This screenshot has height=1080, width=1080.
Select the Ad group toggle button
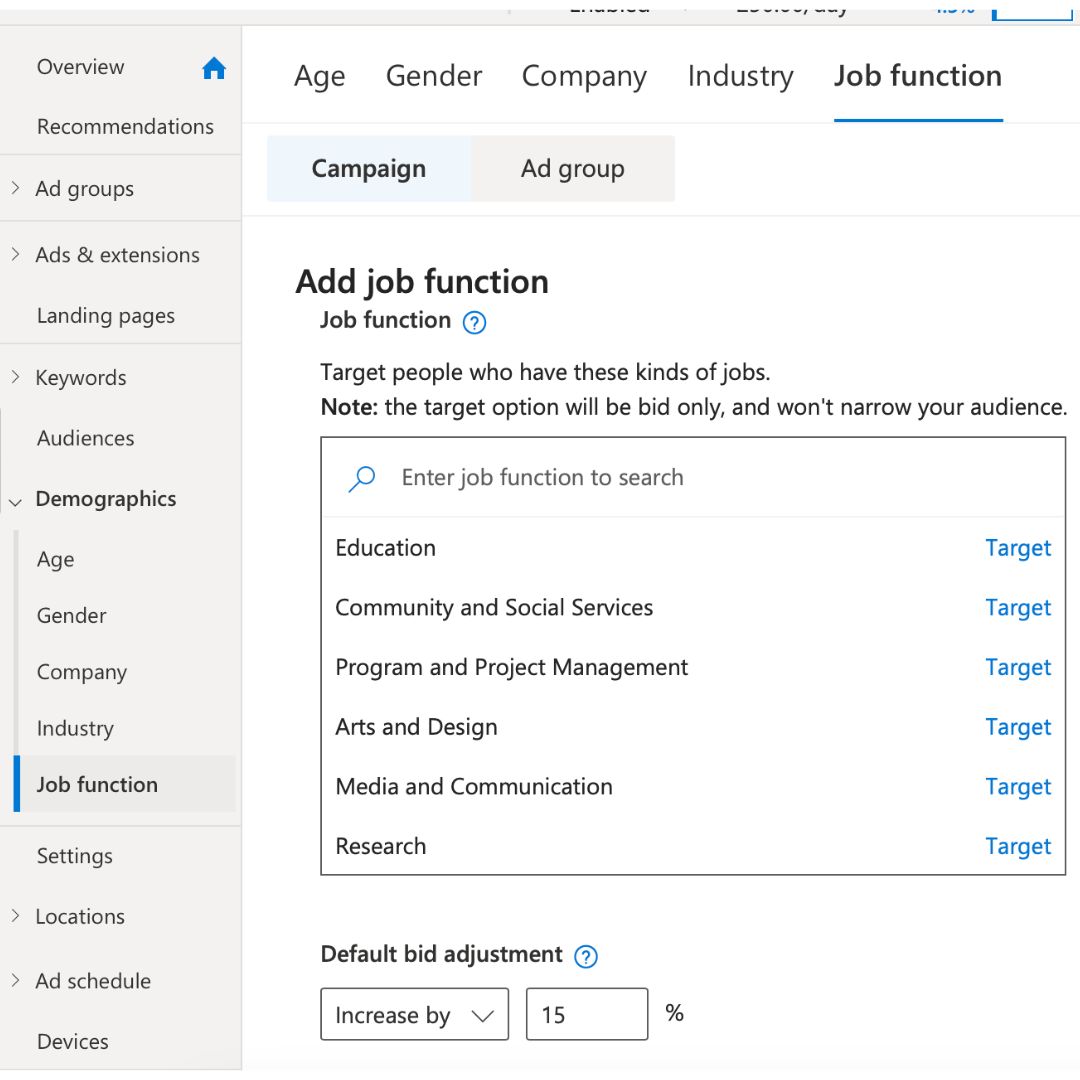(572, 169)
